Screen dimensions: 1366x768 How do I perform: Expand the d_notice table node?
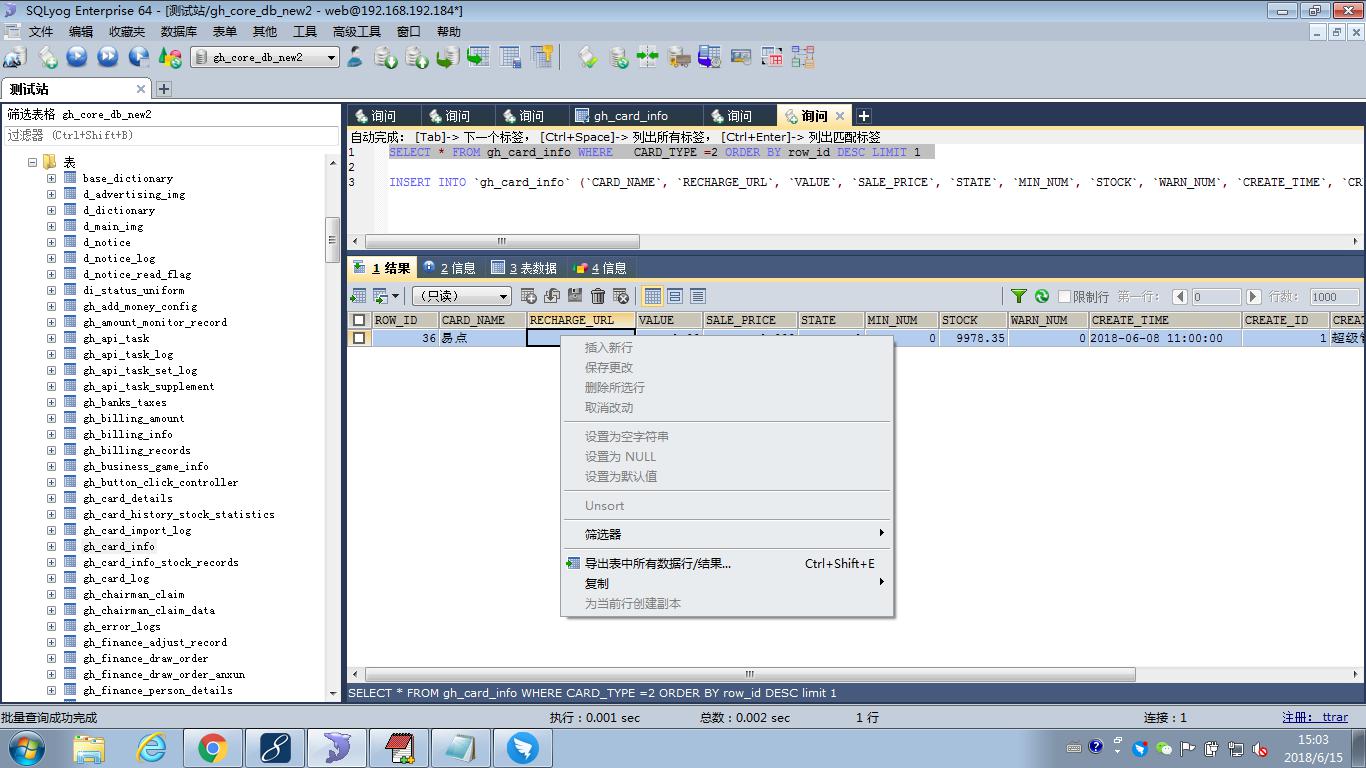[x=52, y=243]
